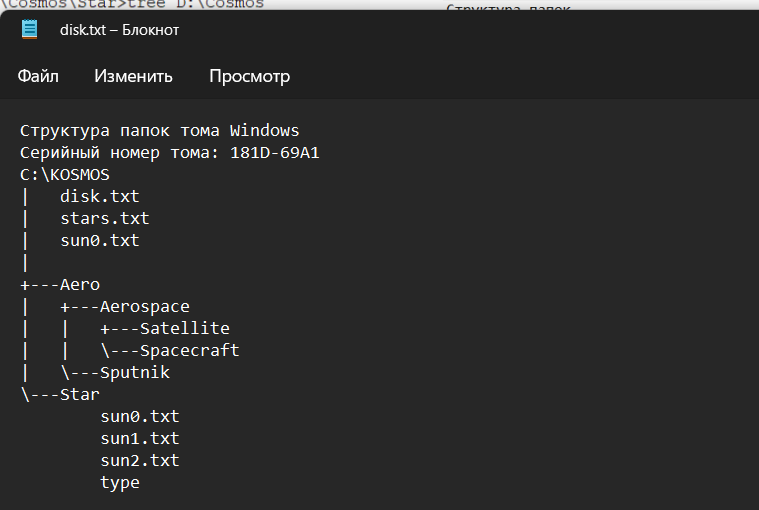Click the Sputnik folder text
The image size is (759, 510).
tap(135, 373)
